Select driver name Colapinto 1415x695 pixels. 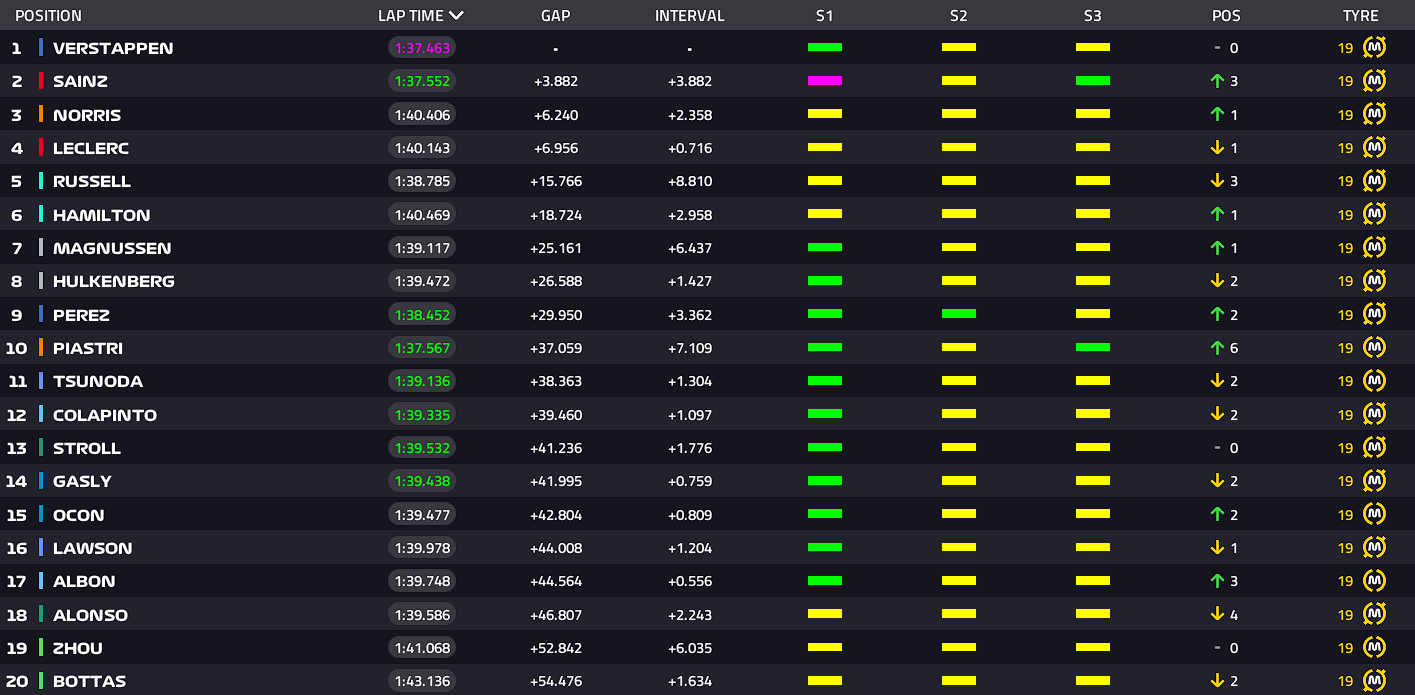point(104,415)
